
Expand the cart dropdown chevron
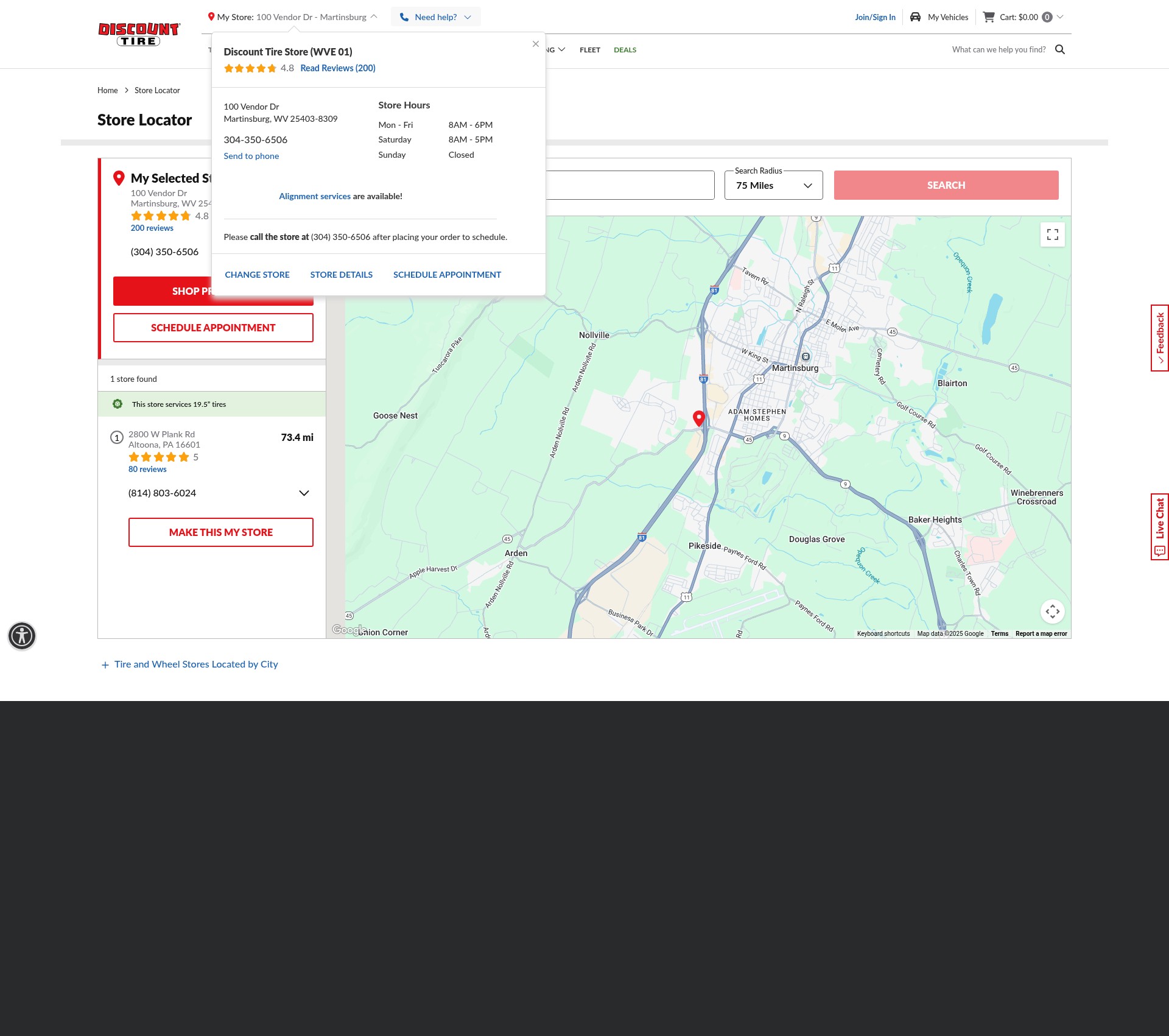point(1060,17)
